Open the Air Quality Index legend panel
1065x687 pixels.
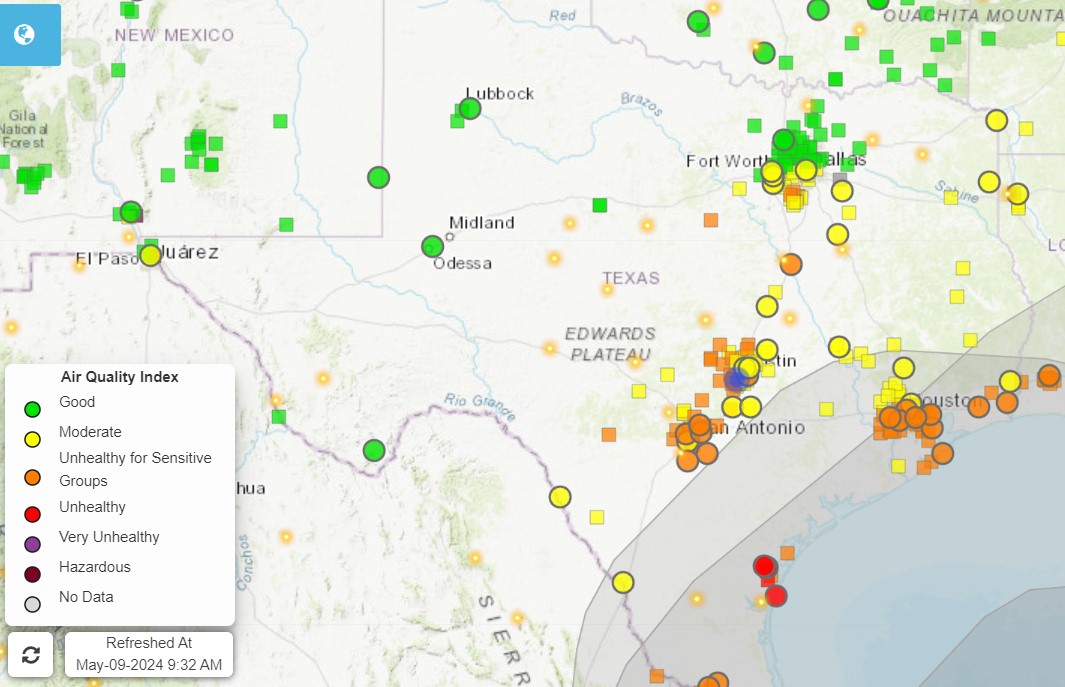point(118,377)
